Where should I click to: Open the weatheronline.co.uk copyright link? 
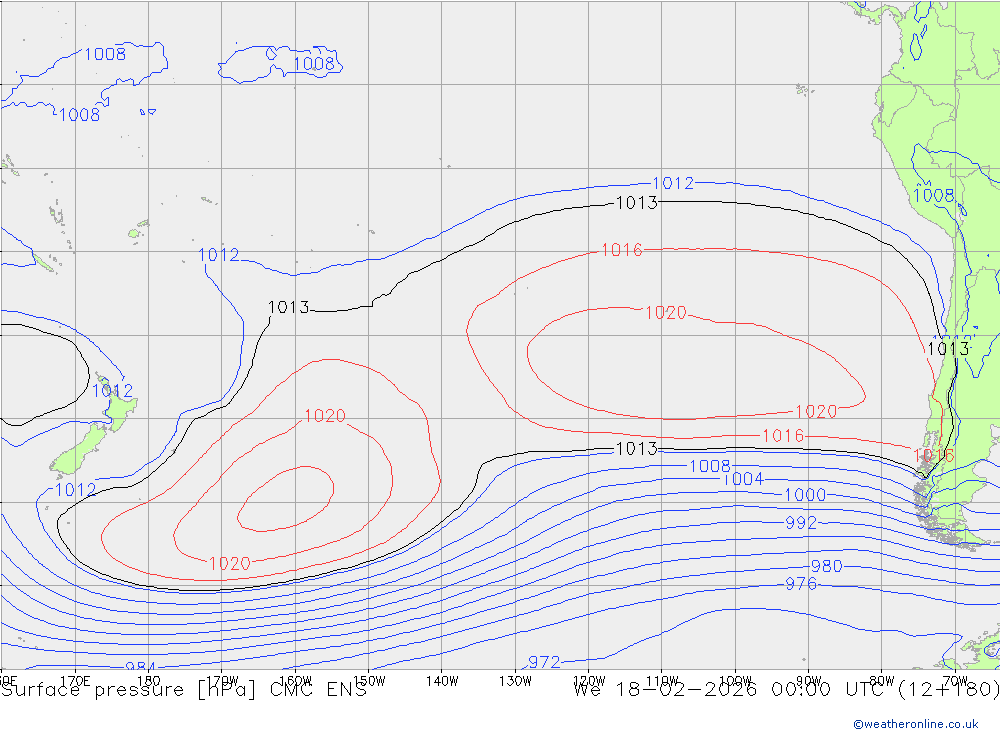[x=916, y=724]
